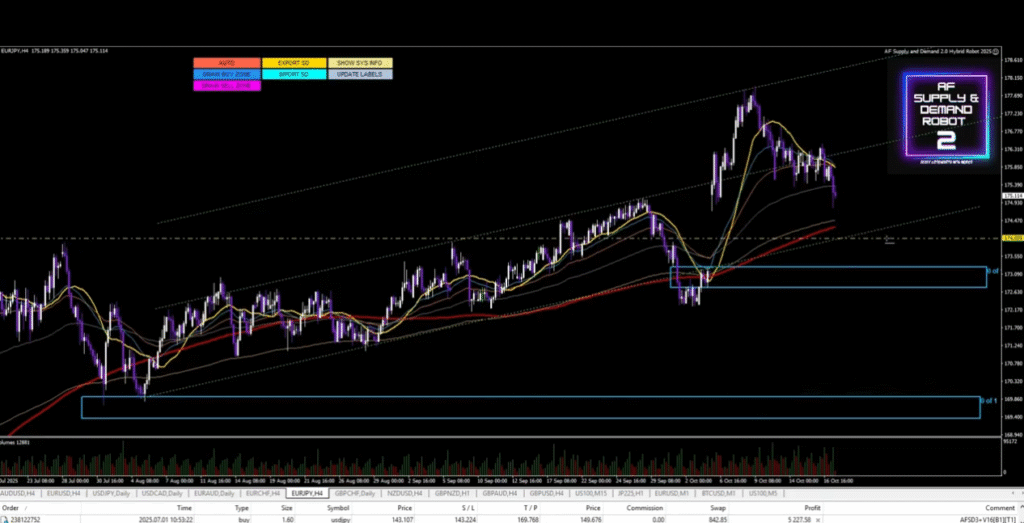Switch to the EURUSD,H4 chart tab
1024x523 pixels.
tap(63, 493)
